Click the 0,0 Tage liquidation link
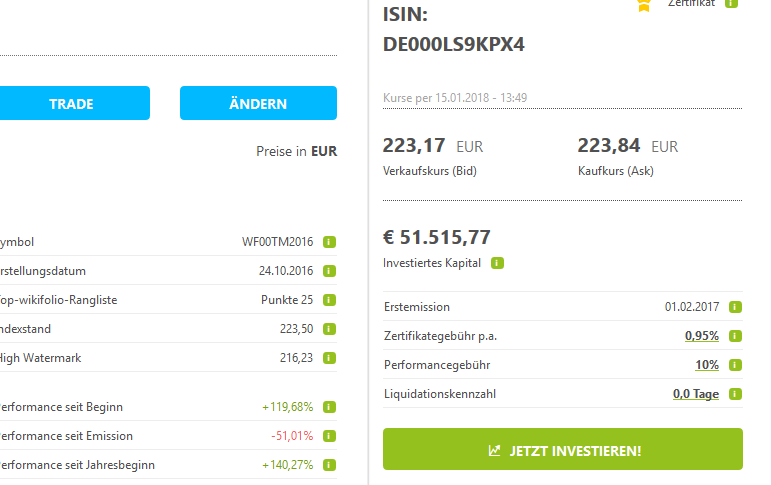The height and width of the screenshot is (485, 771). click(695, 394)
